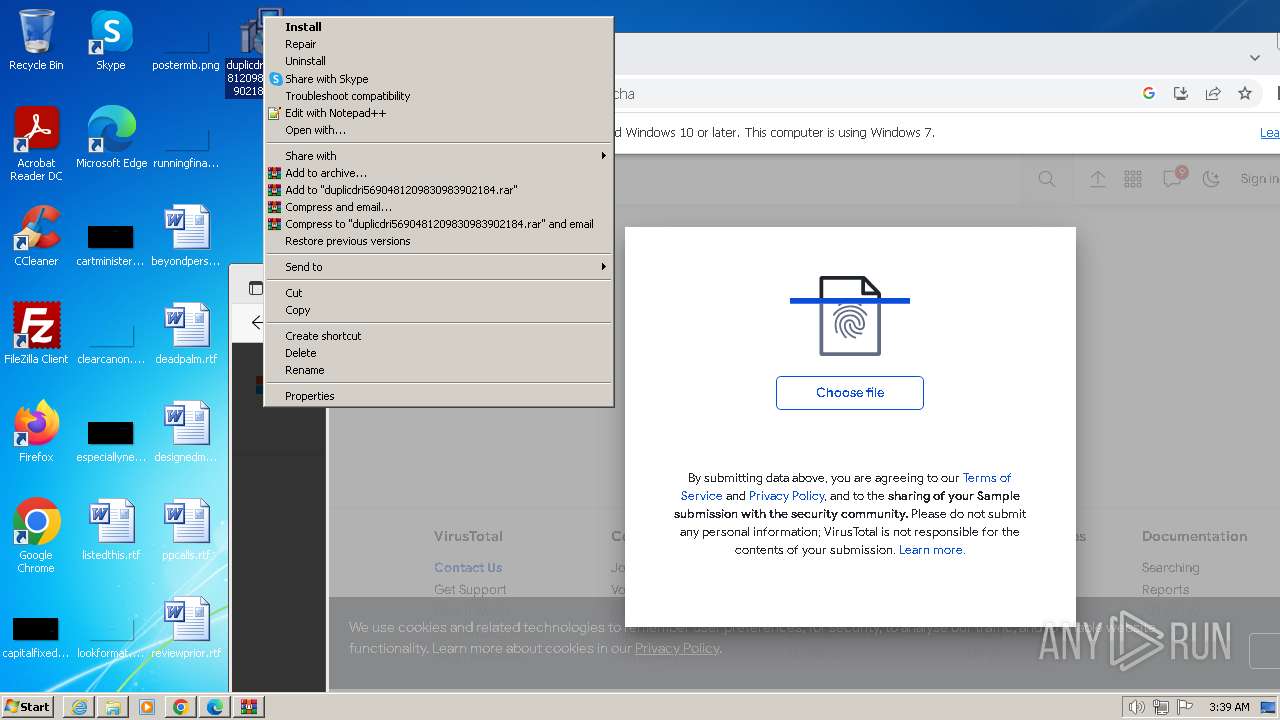Select Compress and email... entry
This screenshot has height=720, width=1280.
438,207
